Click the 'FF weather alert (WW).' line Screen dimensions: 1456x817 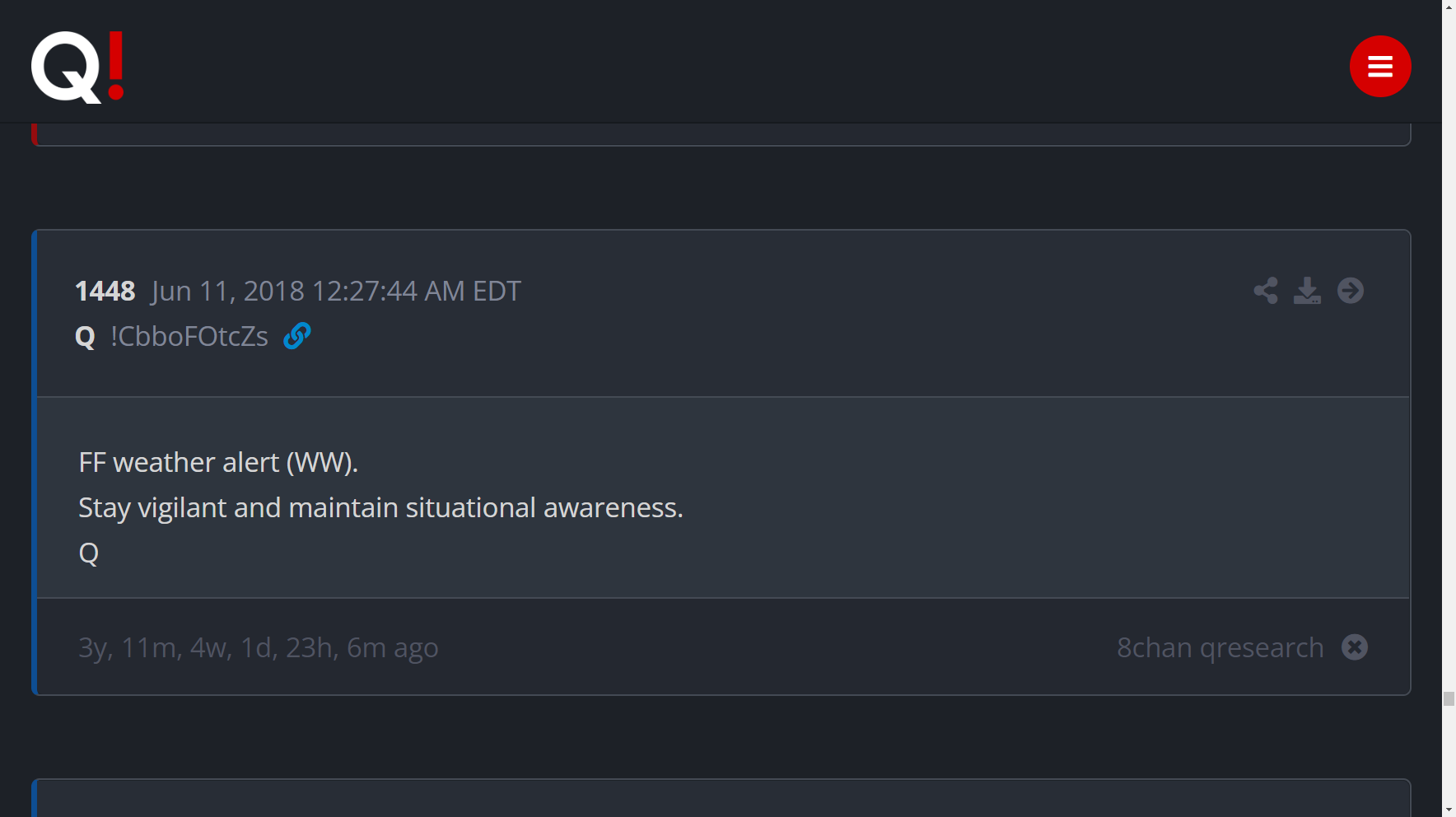(218, 462)
